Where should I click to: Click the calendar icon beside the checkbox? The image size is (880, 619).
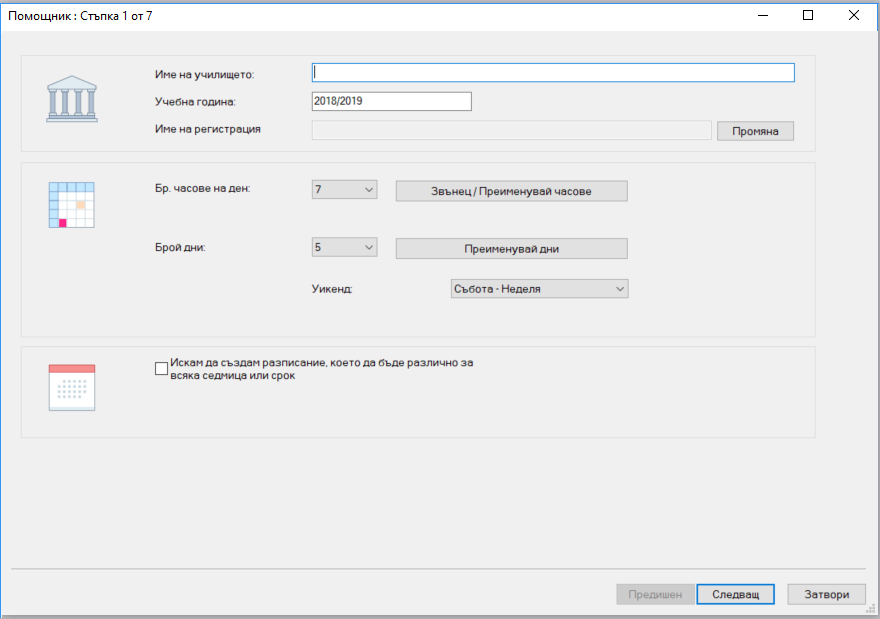tap(72, 387)
